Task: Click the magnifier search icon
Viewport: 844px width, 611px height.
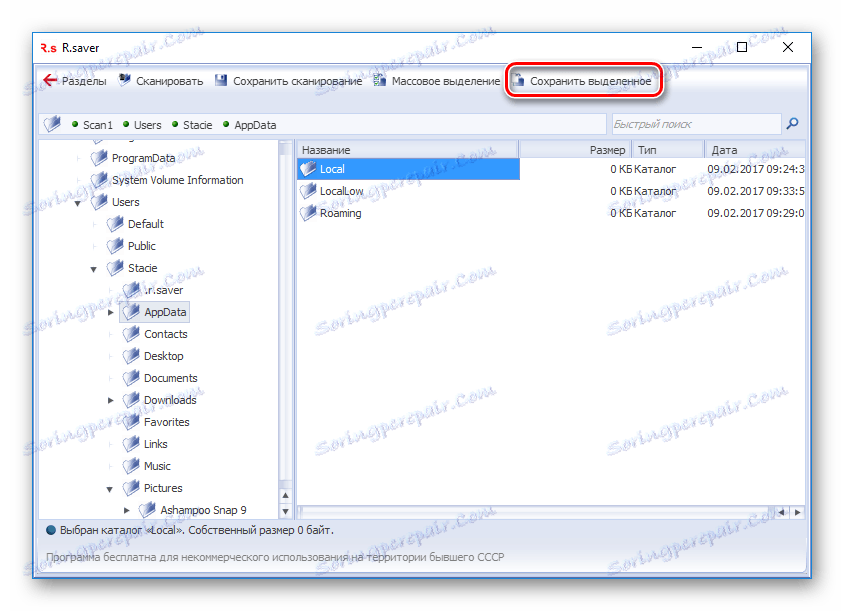Action: [792, 124]
